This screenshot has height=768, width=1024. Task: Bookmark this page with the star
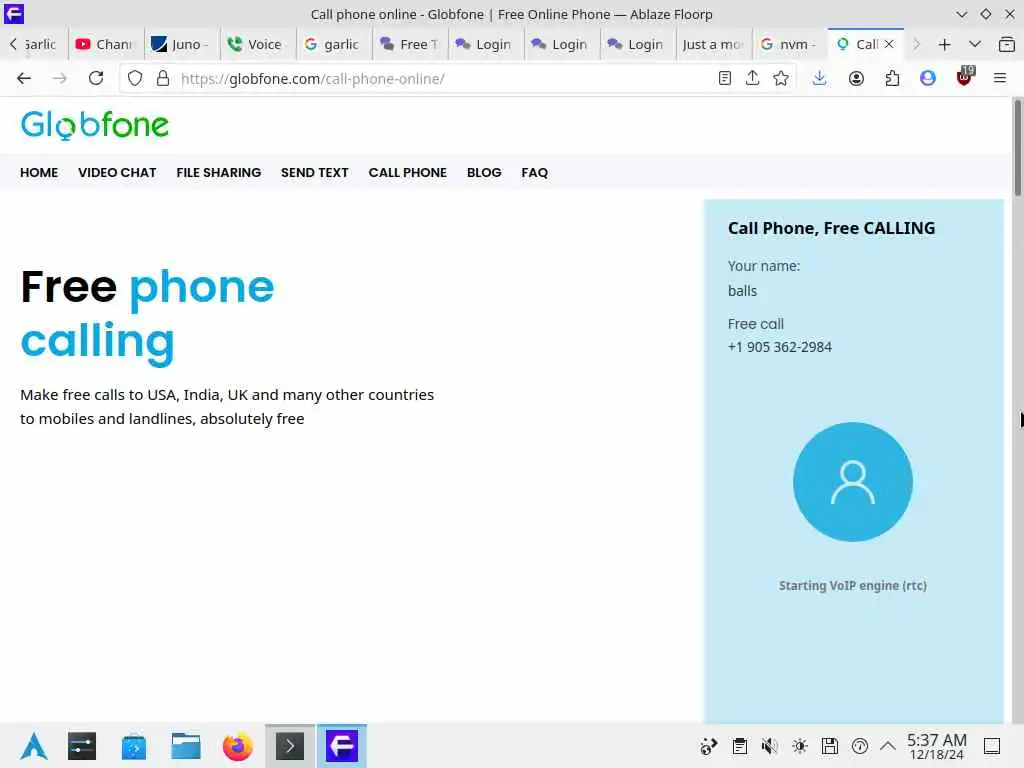(x=780, y=78)
